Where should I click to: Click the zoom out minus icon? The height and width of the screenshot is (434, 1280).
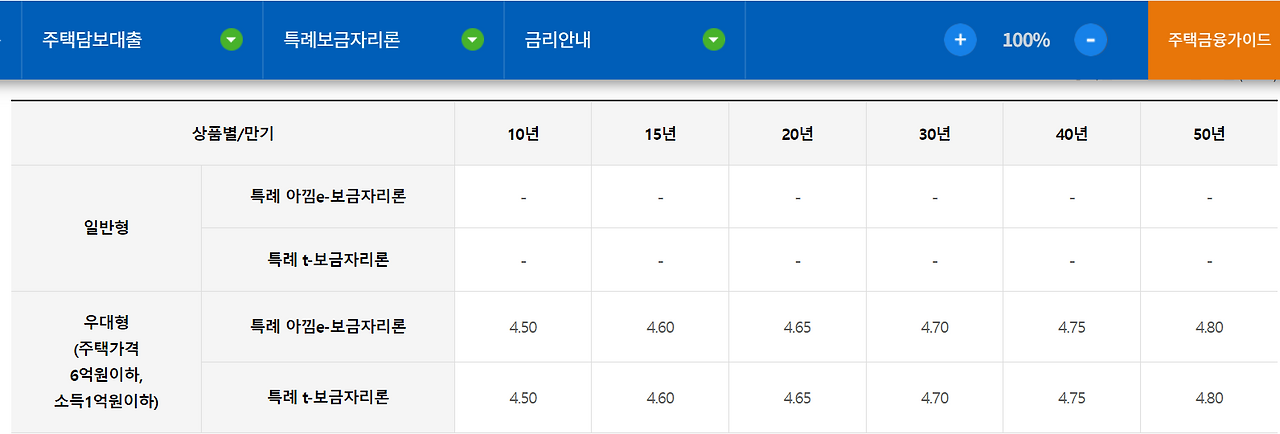click(x=1090, y=40)
